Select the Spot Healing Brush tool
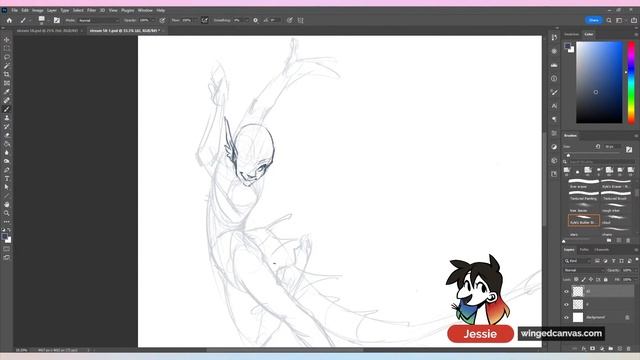 pyautogui.click(x=7, y=100)
